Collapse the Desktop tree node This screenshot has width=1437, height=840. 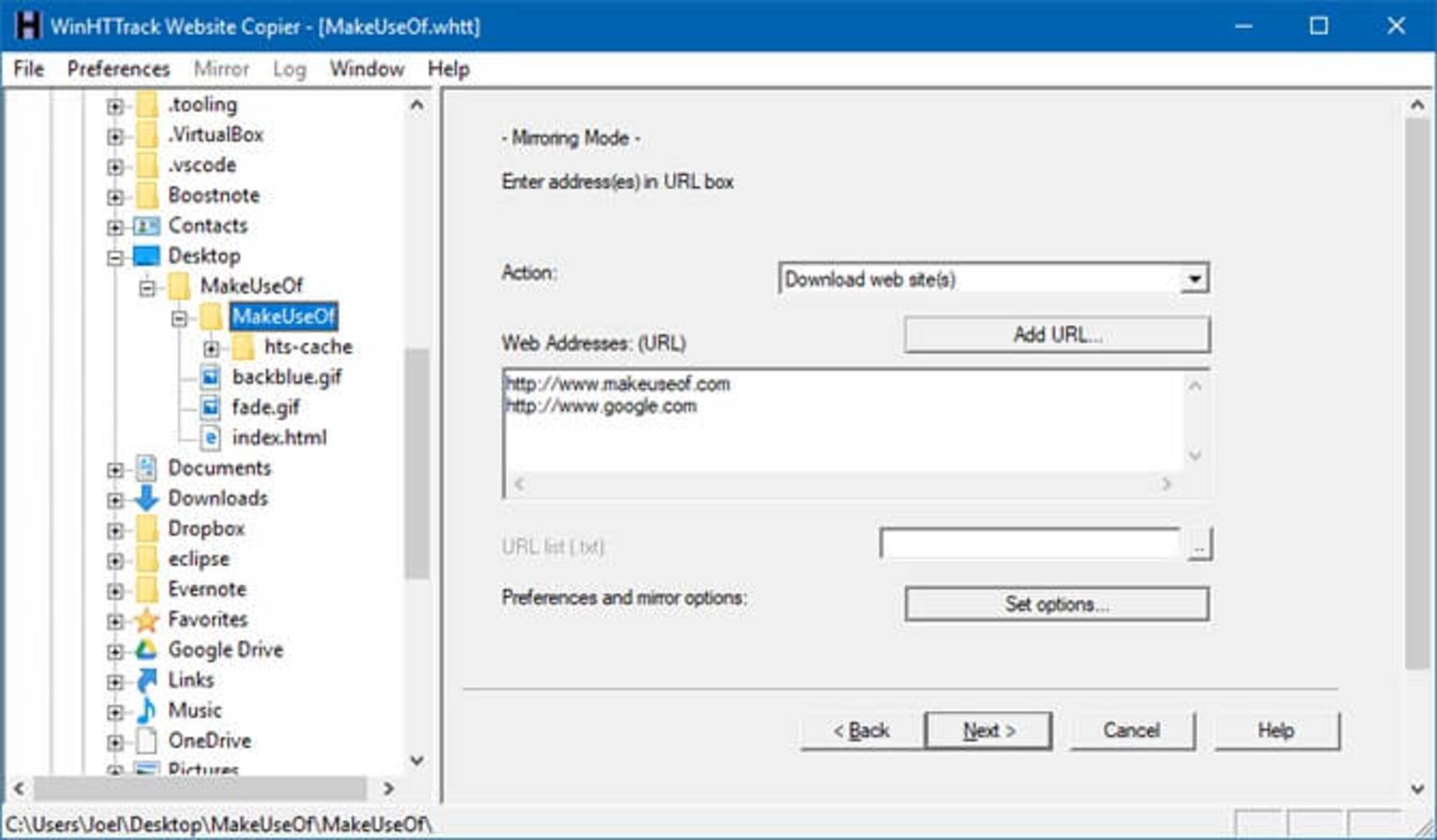(115, 257)
